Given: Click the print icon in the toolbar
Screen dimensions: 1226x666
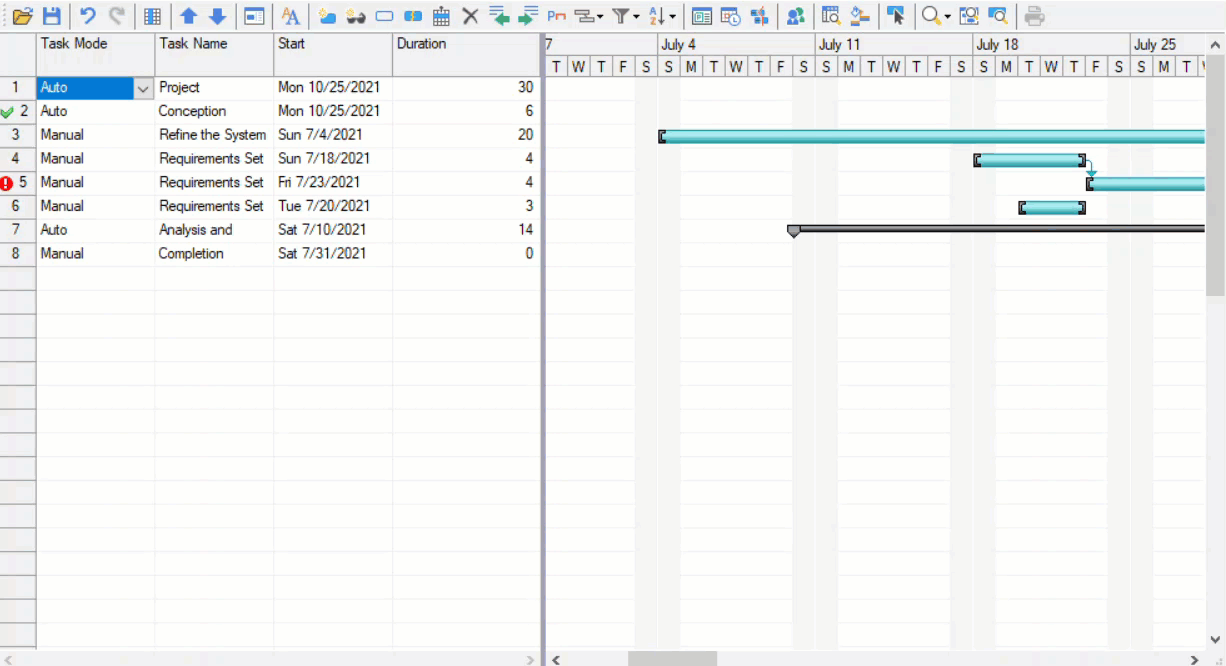Looking at the screenshot, I should [1035, 16].
